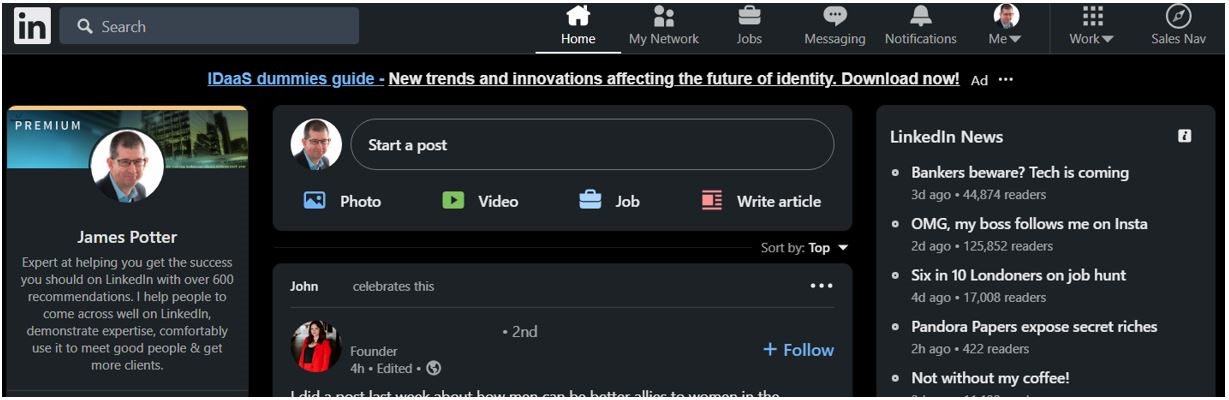This screenshot has height=400, width=1229.
Task: Read 'Not without my coffee!' news
Action: click(x=990, y=378)
